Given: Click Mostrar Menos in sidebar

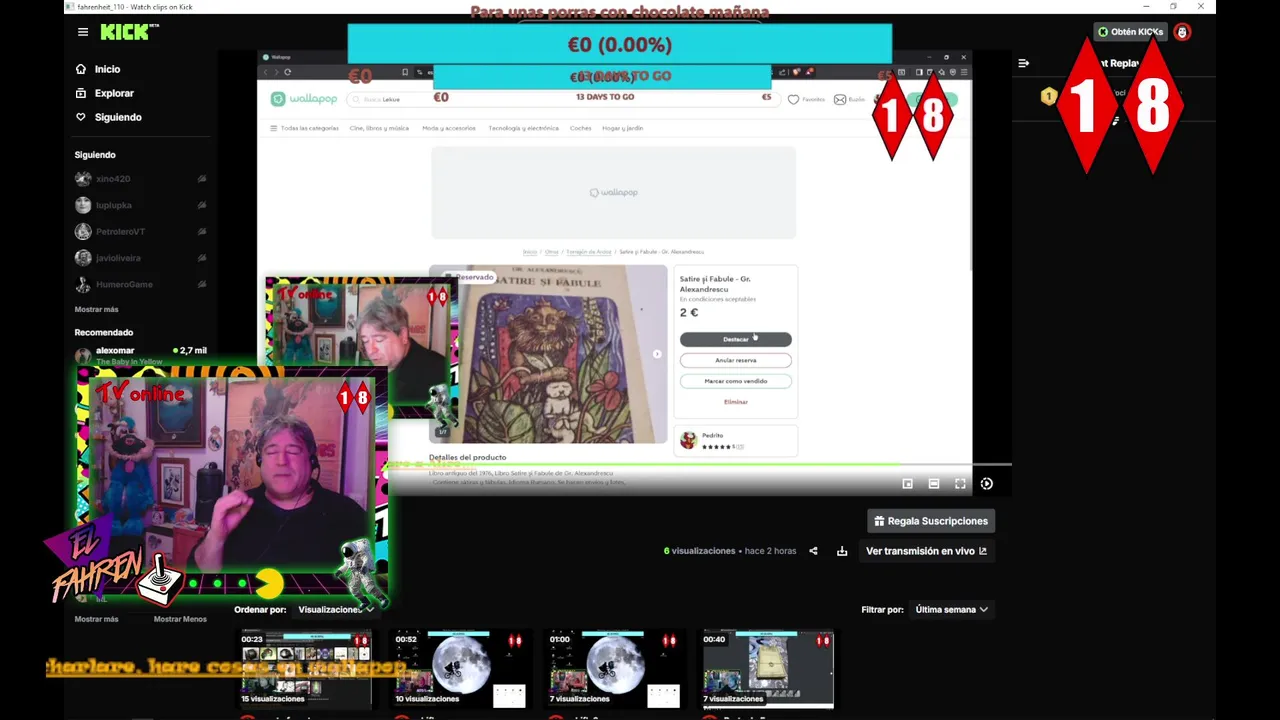Looking at the screenshot, I should [x=180, y=619].
